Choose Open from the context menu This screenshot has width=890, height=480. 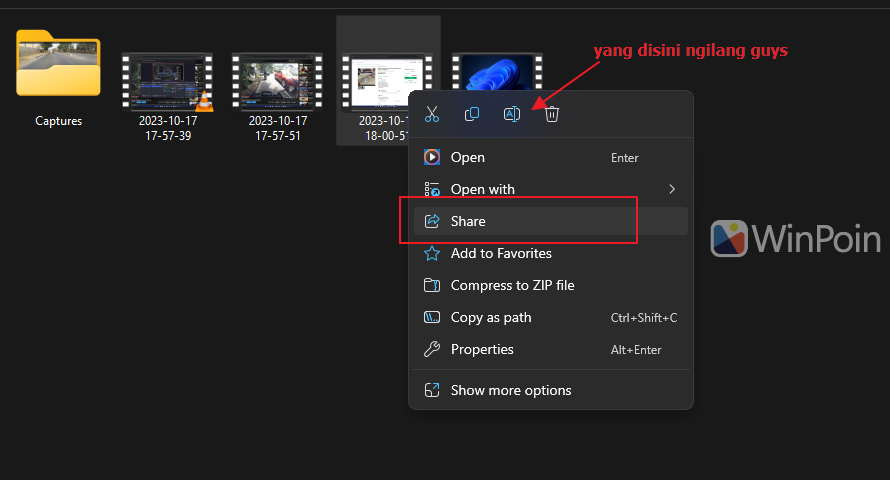(x=467, y=157)
